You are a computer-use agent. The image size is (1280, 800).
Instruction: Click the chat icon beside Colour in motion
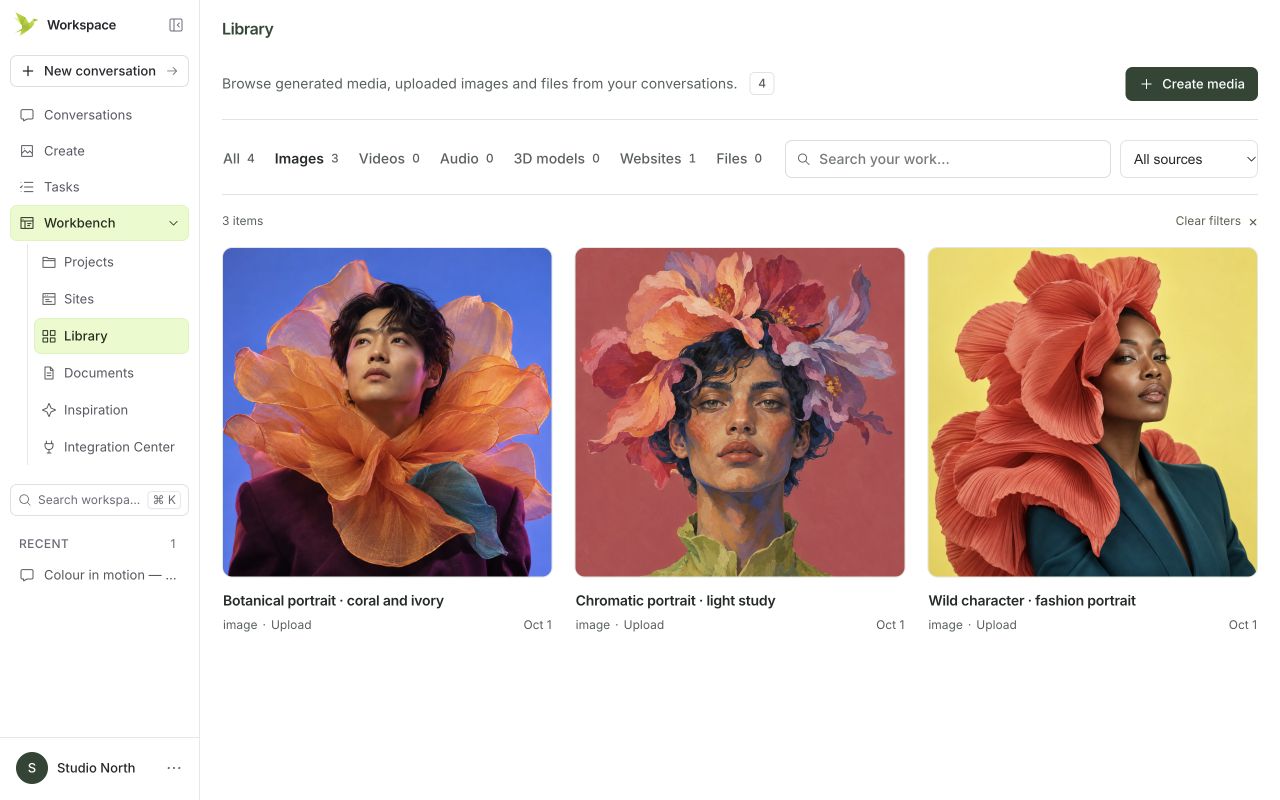[x=27, y=575]
